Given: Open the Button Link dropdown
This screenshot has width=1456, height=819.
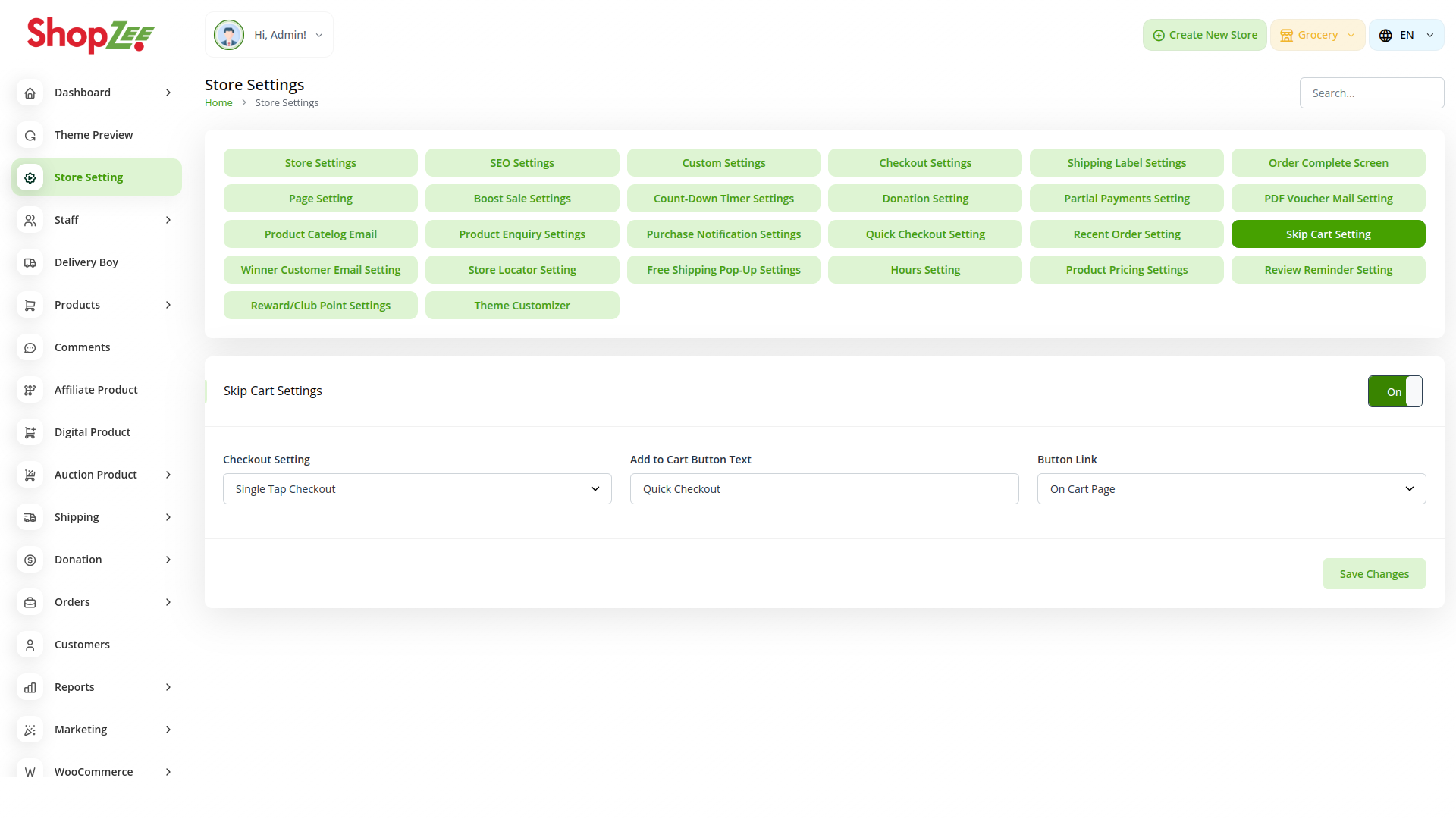Looking at the screenshot, I should pos(1231,489).
